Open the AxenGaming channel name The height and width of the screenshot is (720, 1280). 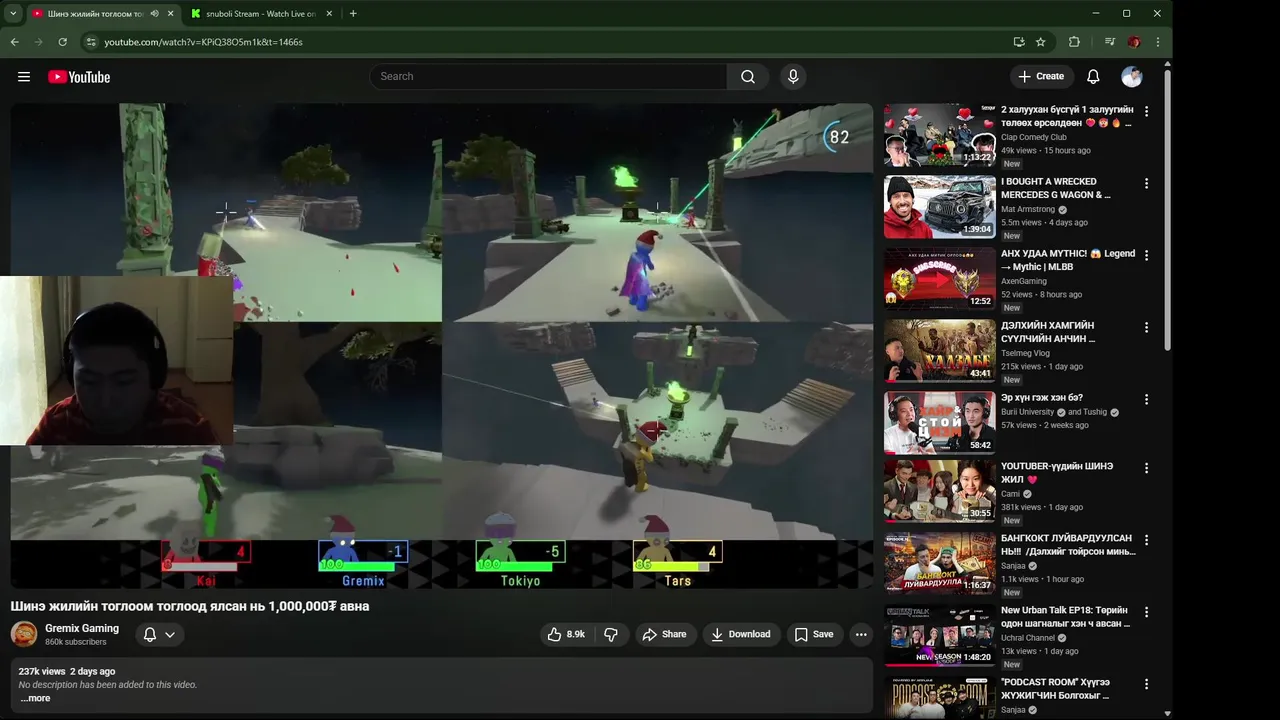click(x=1024, y=281)
